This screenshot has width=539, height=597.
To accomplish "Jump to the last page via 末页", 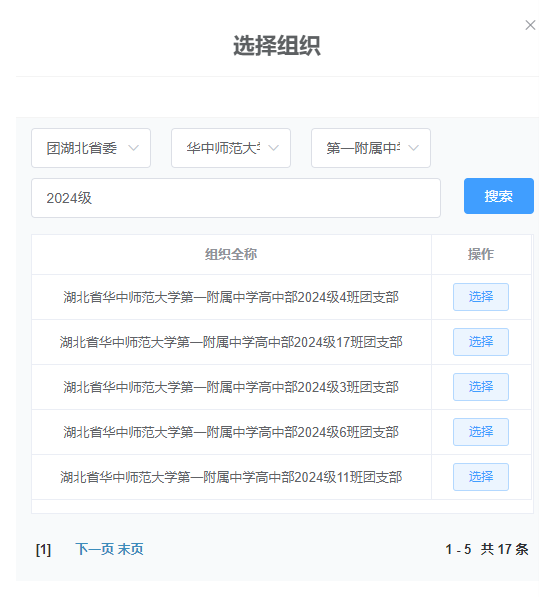I will [x=131, y=549].
